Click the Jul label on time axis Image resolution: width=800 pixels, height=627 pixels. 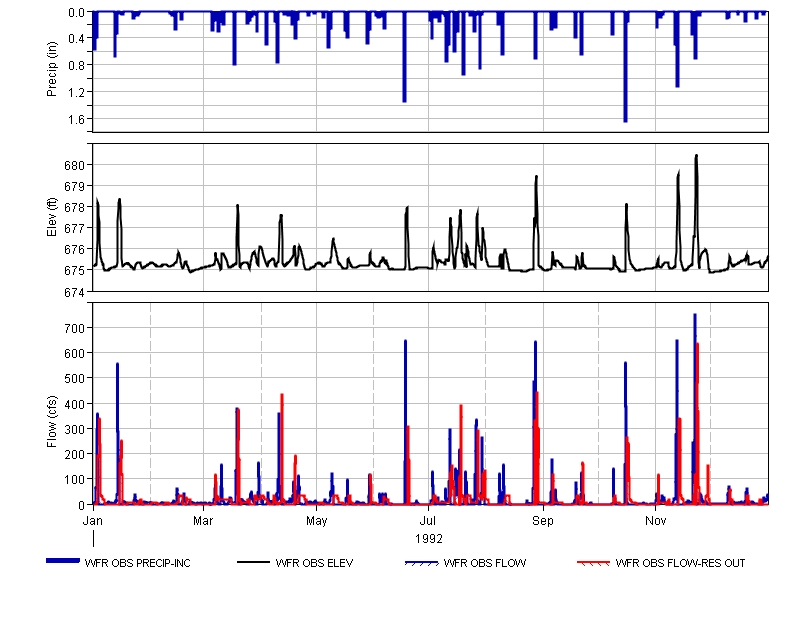(x=428, y=521)
